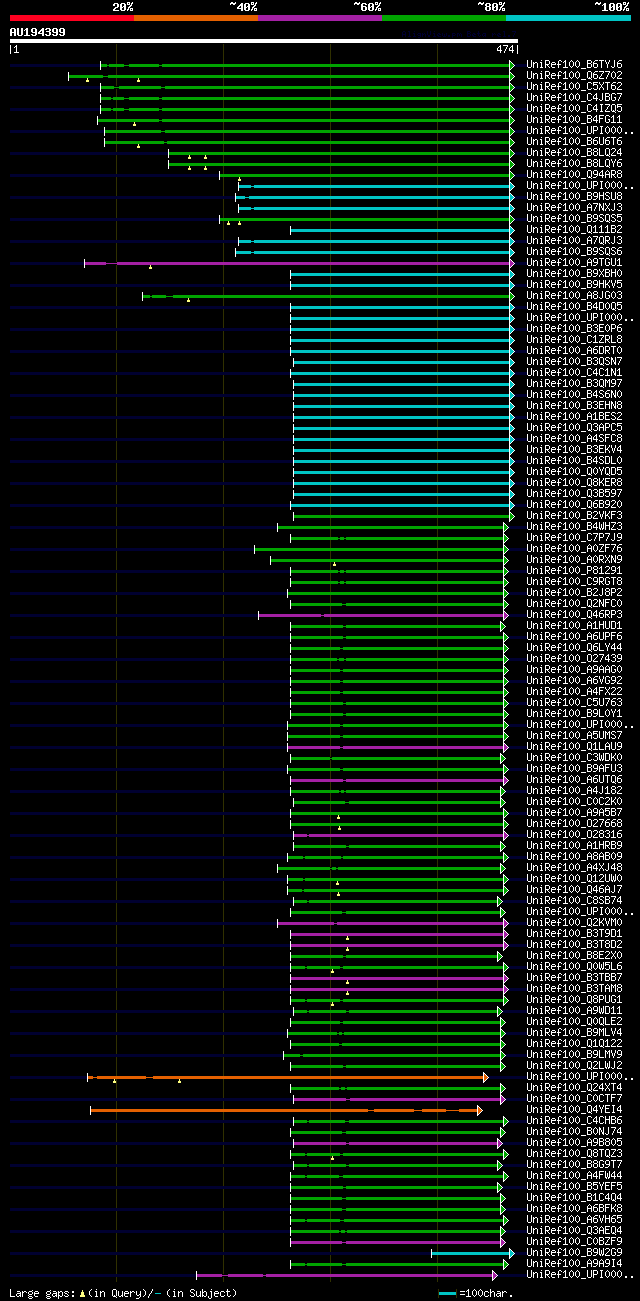
Task: Select the UniRef100_Q4YEI4 label
Action: (x=574, y=1109)
